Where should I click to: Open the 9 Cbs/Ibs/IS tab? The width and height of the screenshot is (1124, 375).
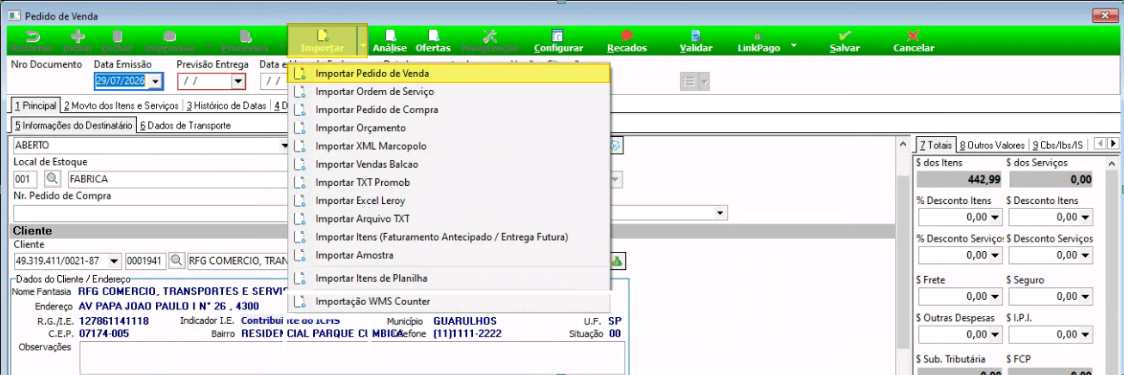click(x=1058, y=145)
